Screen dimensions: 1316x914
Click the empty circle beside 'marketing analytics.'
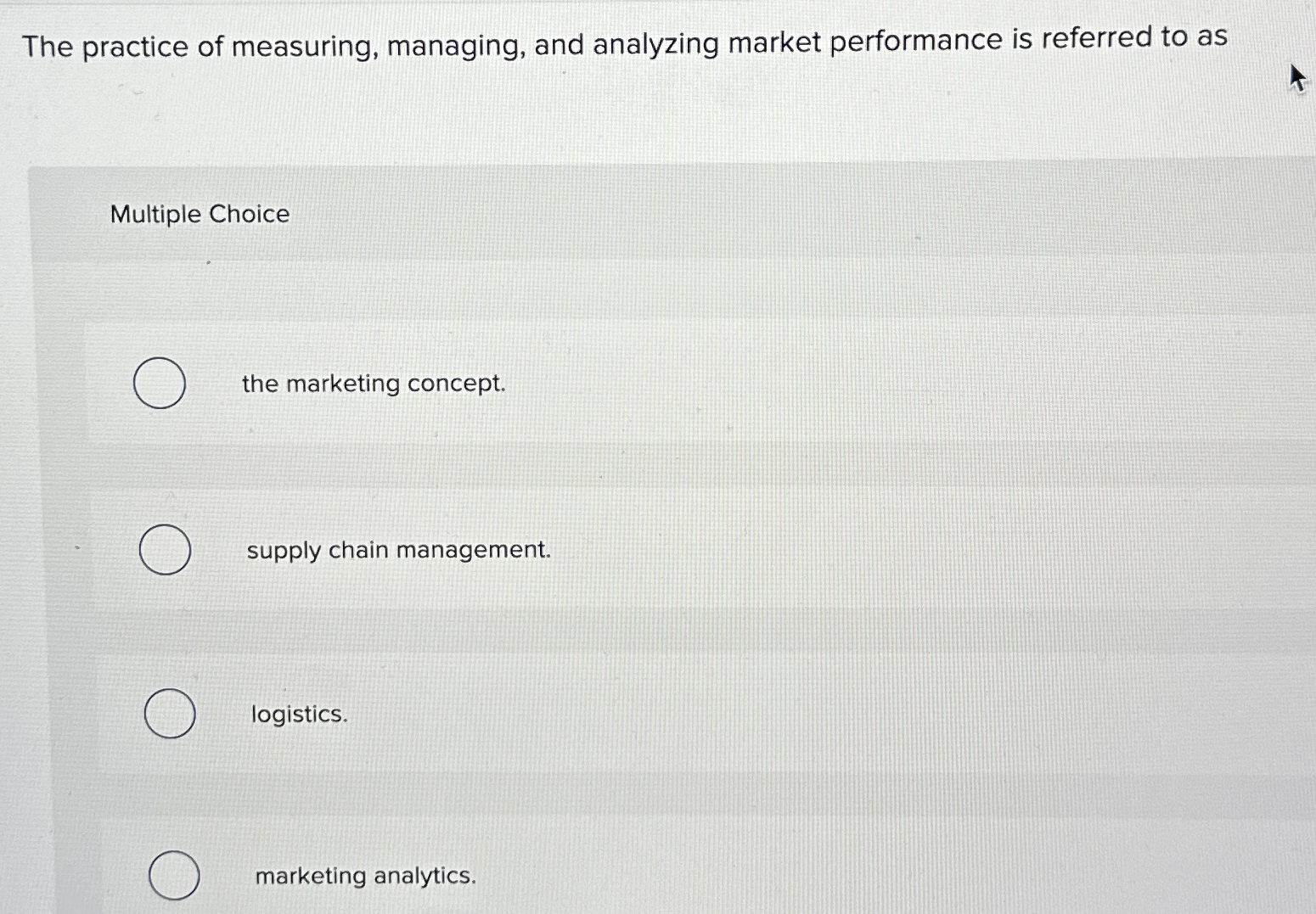(x=174, y=875)
